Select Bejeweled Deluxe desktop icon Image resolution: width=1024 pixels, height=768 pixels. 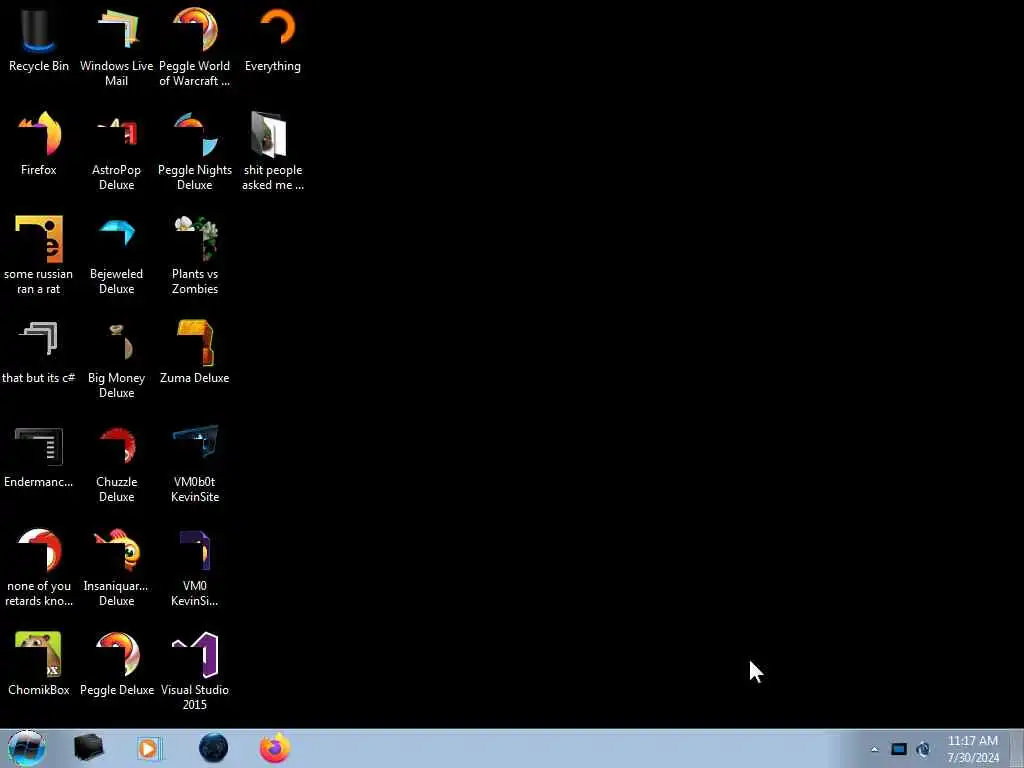[116, 255]
